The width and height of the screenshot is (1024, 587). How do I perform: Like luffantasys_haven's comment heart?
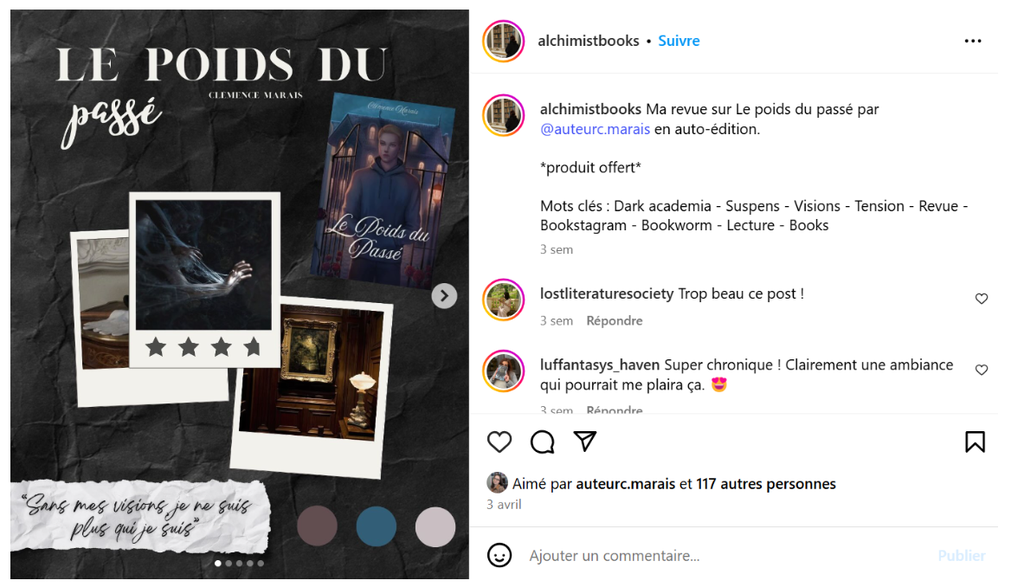pos(982,370)
